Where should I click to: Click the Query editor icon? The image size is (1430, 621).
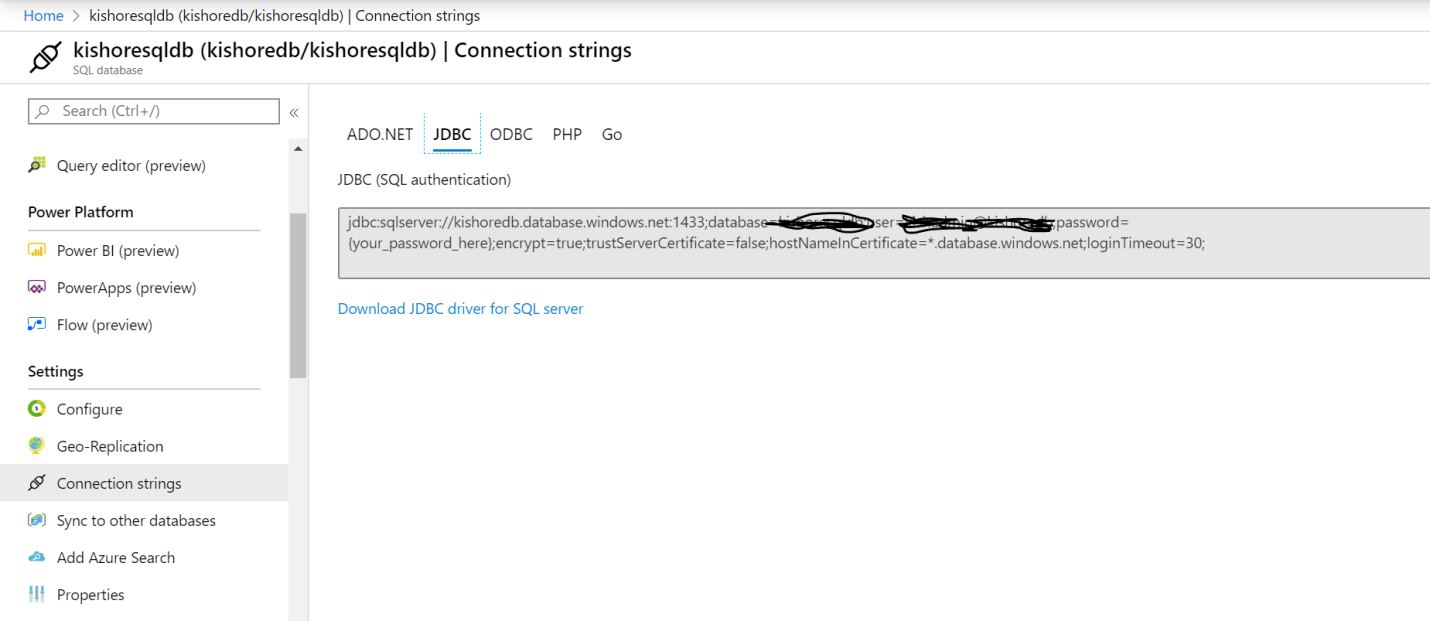37,165
